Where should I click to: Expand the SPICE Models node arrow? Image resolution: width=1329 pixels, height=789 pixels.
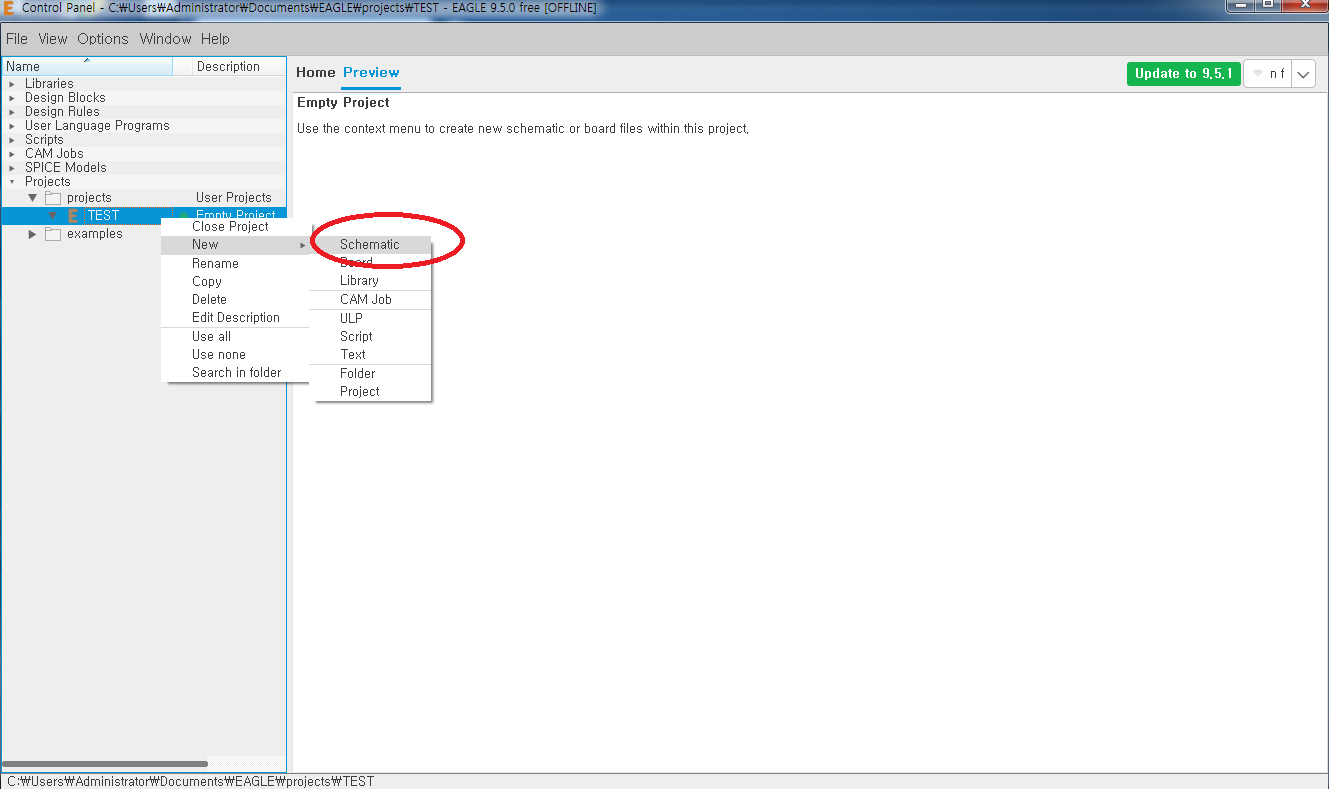tap(12, 168)
